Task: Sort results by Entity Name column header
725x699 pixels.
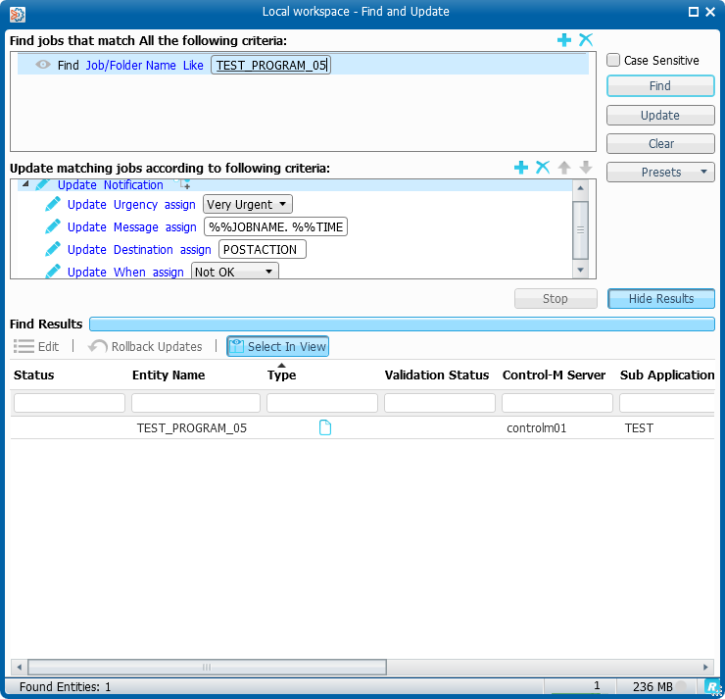Action: pos(168,375)
